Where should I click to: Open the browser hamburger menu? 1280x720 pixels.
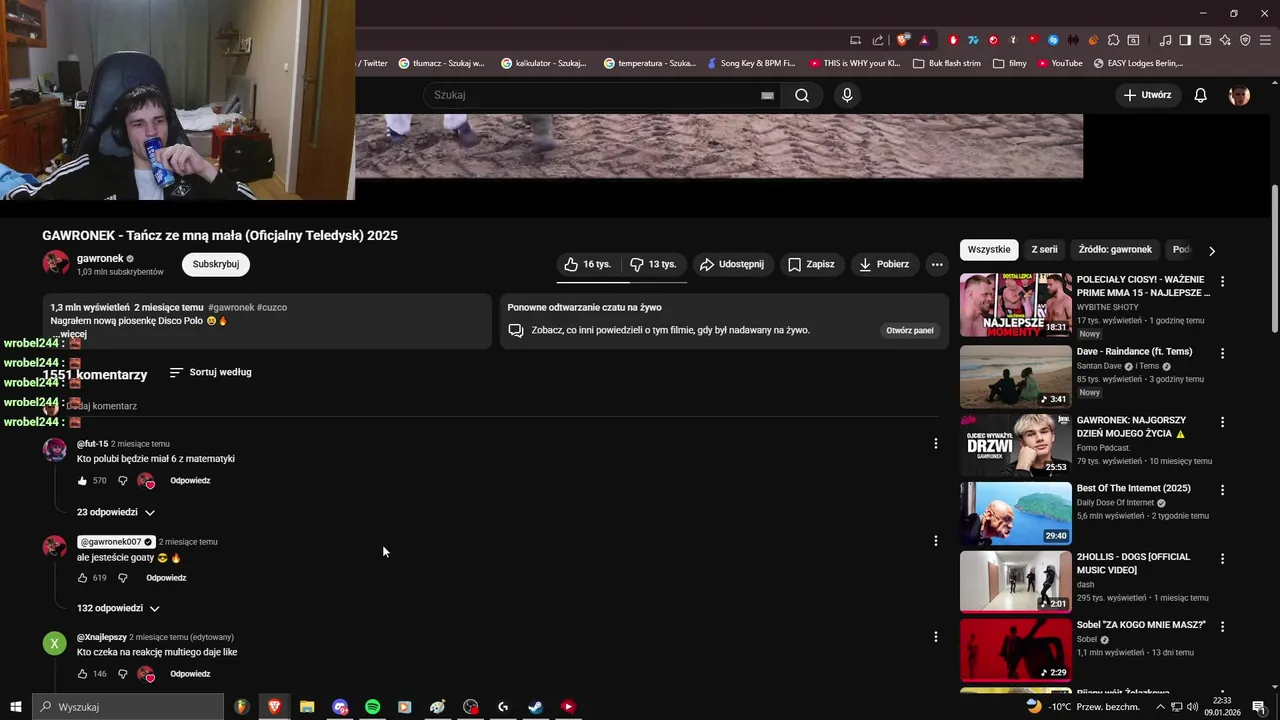point(1266,40)
